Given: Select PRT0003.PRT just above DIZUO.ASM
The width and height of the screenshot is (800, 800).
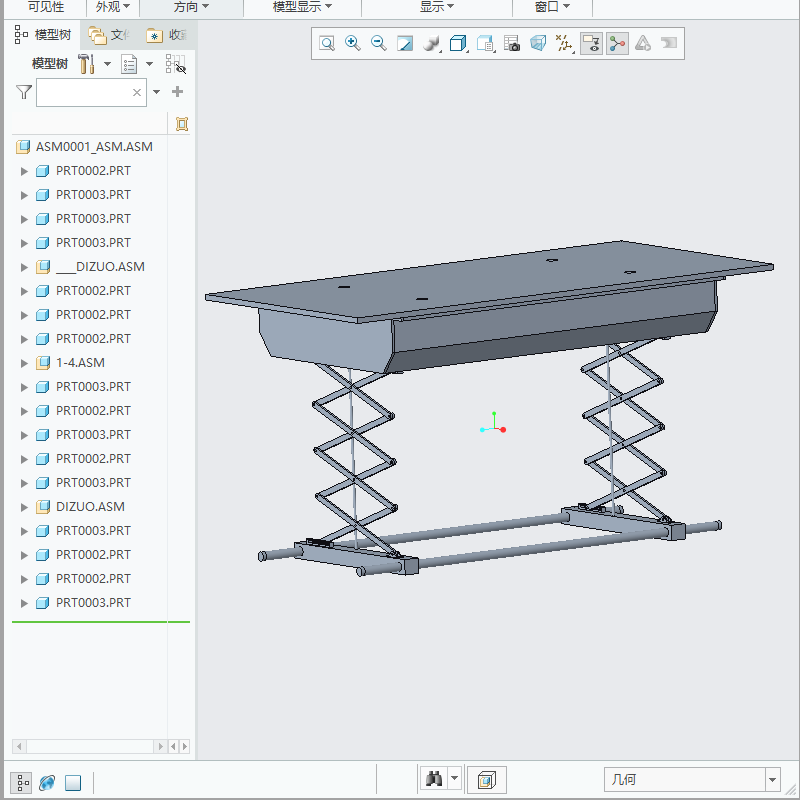Looking at the screenshot, I should tap(93, 483).
